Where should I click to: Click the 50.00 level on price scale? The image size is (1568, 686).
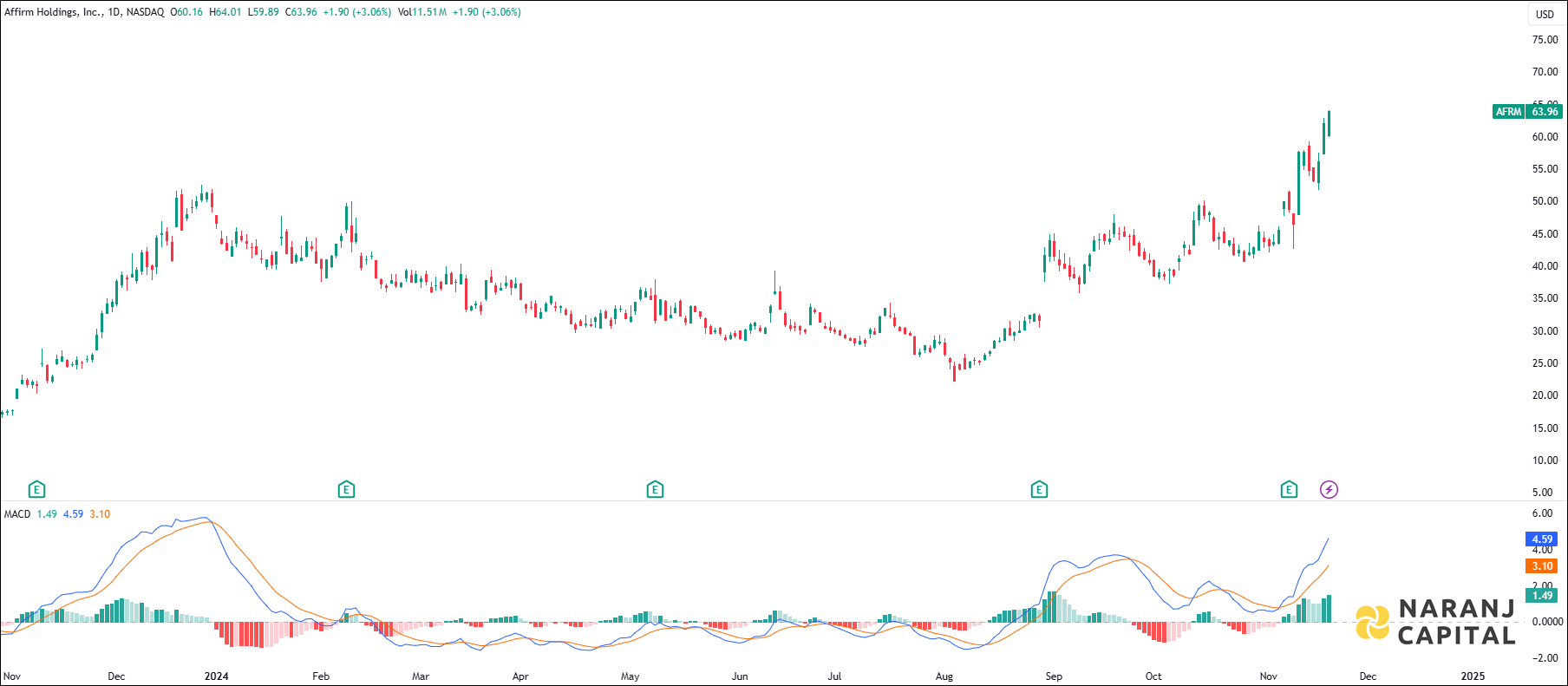pos(1545,201)
